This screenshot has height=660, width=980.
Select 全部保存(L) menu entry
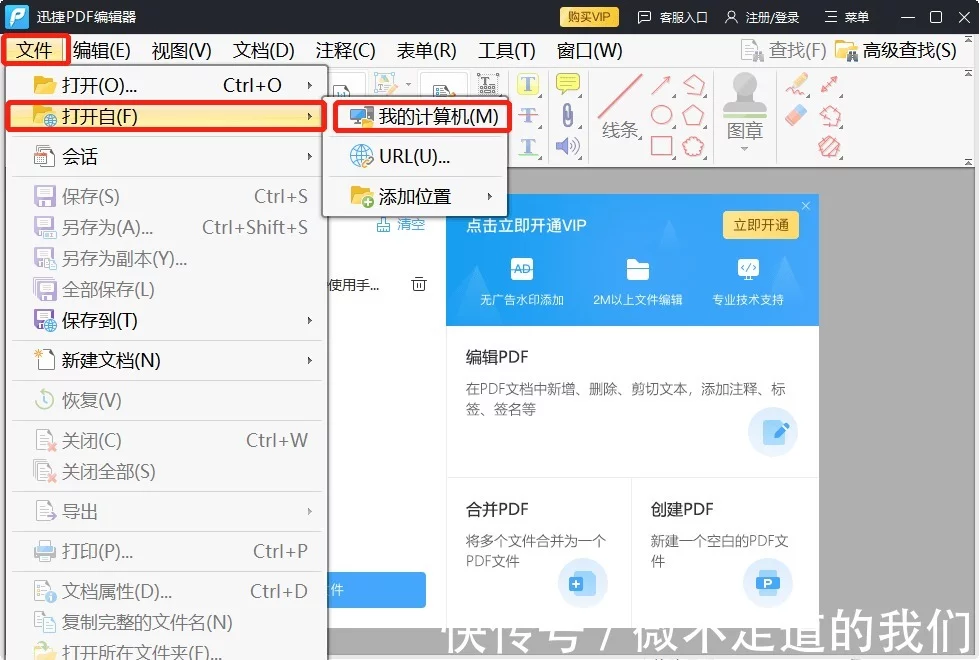tap(166, 289)
